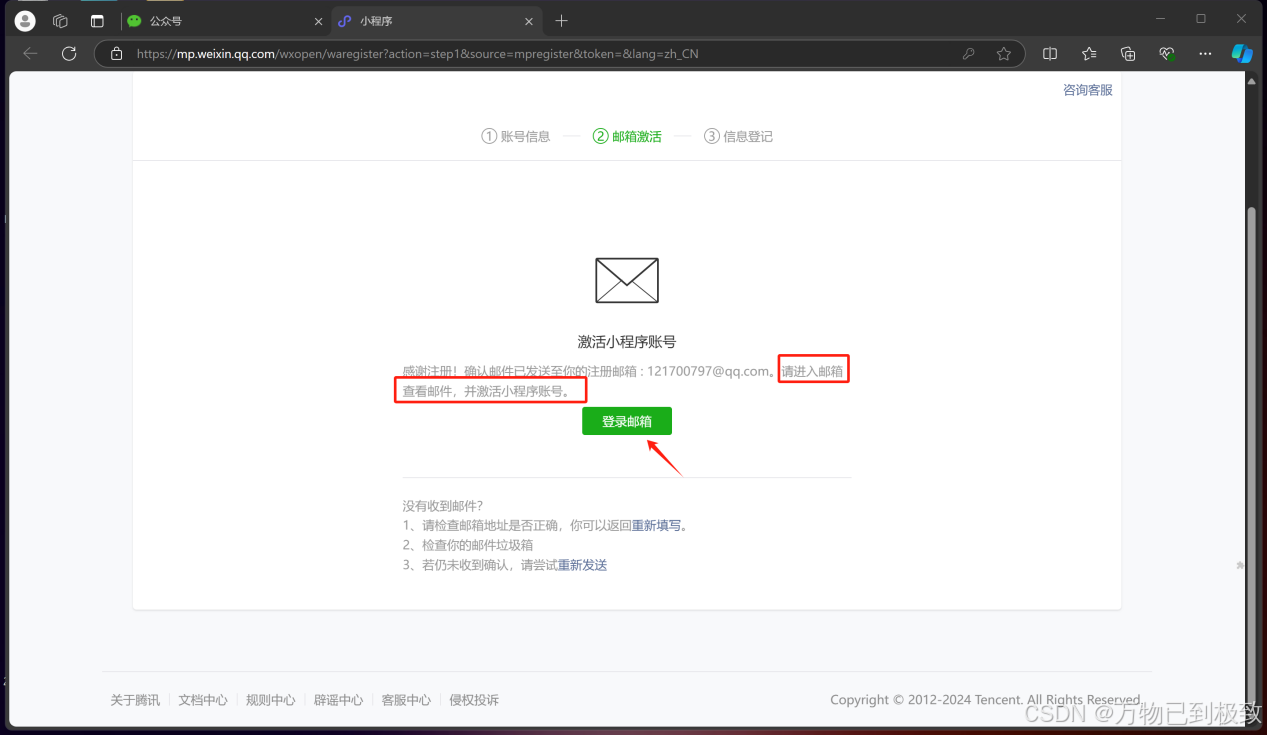Open the password key icon in address bar
Viewport: 1267px width, 735px height.
[x=968, y=54]
